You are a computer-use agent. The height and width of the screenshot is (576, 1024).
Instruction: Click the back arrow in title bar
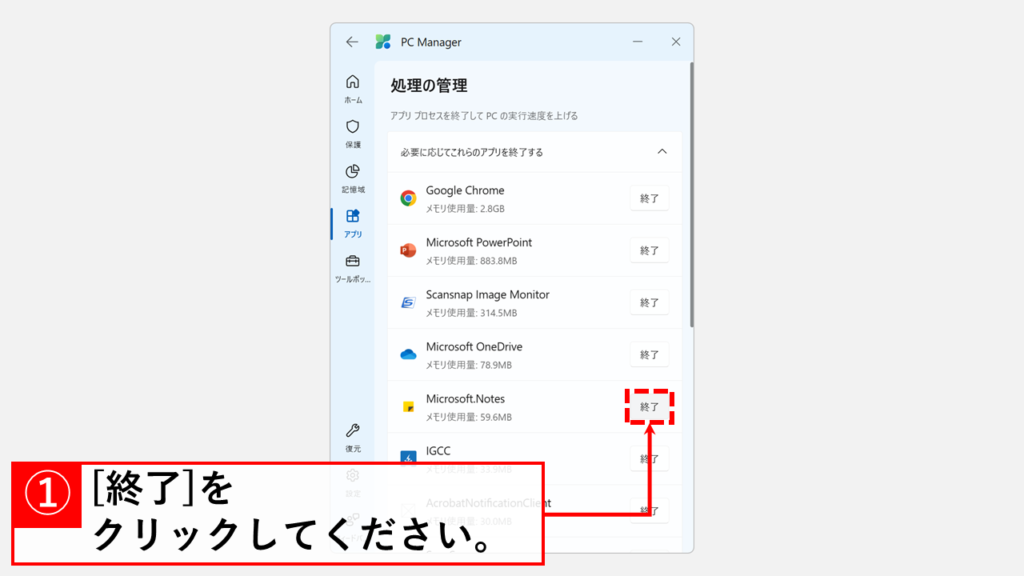[351, 42]
